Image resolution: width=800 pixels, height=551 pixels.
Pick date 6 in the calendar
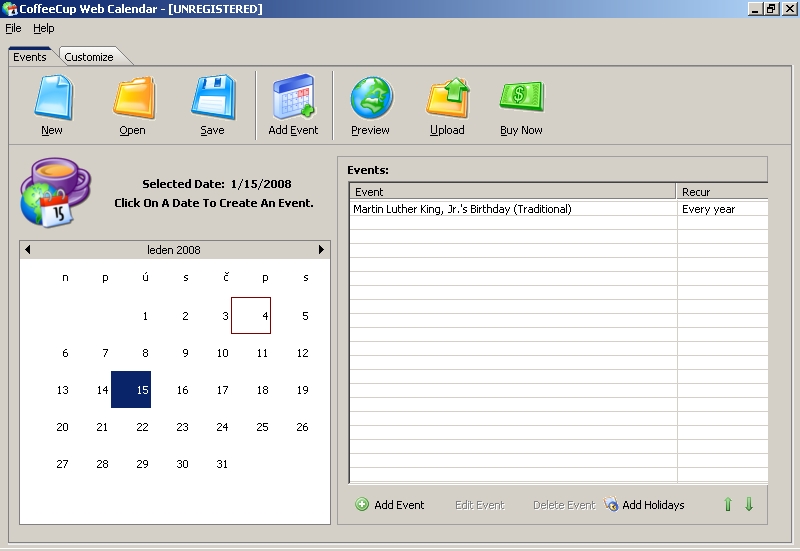coord(65,353)
